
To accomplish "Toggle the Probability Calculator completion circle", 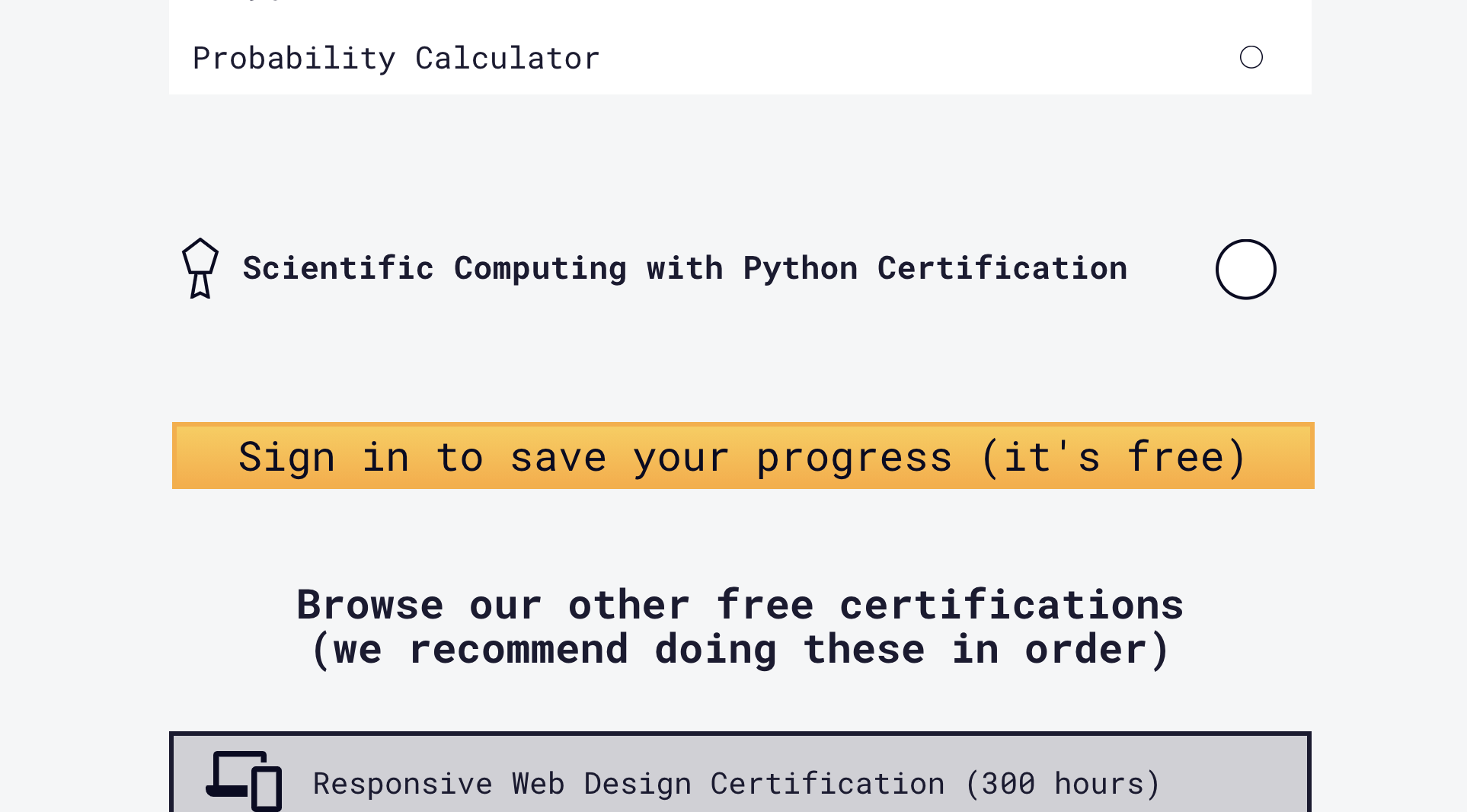I will pyautogui.click(x=1251, y=56).
